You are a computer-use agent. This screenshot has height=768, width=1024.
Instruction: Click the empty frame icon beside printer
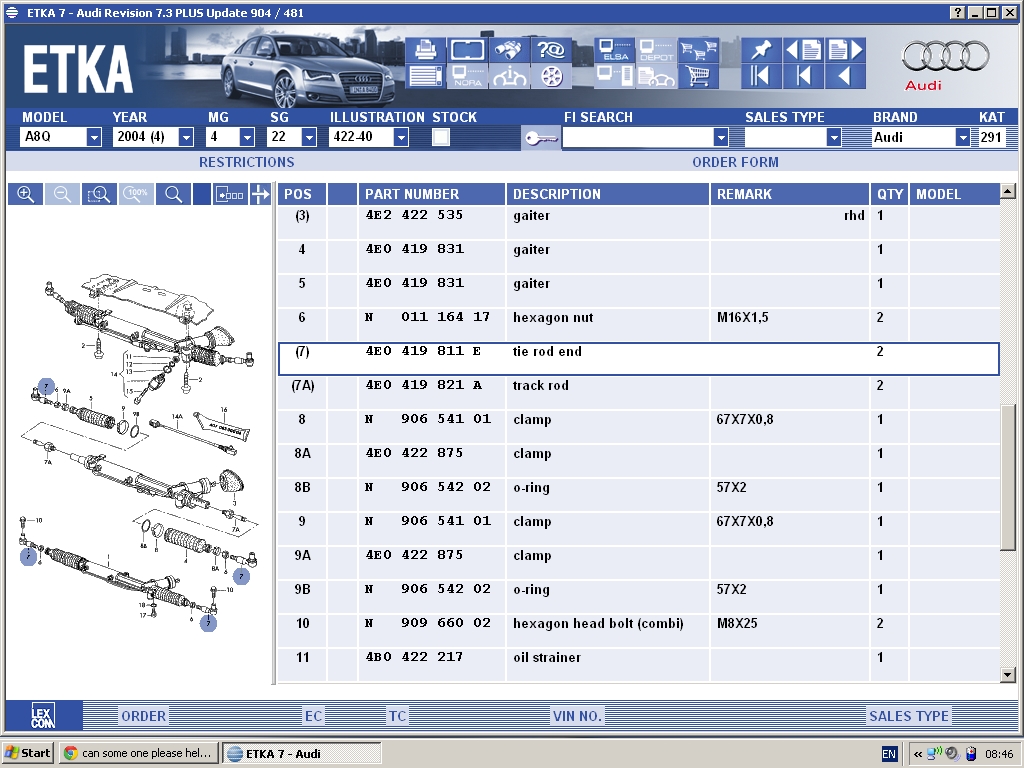pyautogui.click(x=468, y=50)
